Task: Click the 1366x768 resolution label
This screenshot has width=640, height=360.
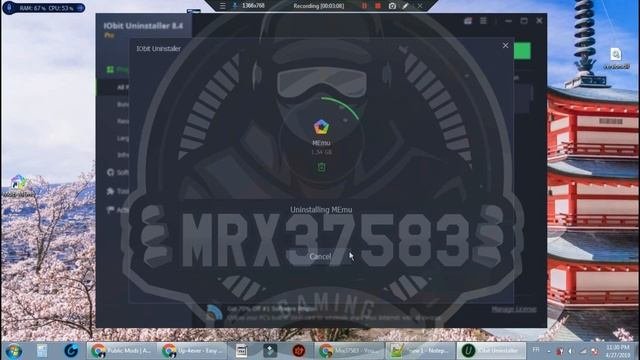Action: click(253, 6)
